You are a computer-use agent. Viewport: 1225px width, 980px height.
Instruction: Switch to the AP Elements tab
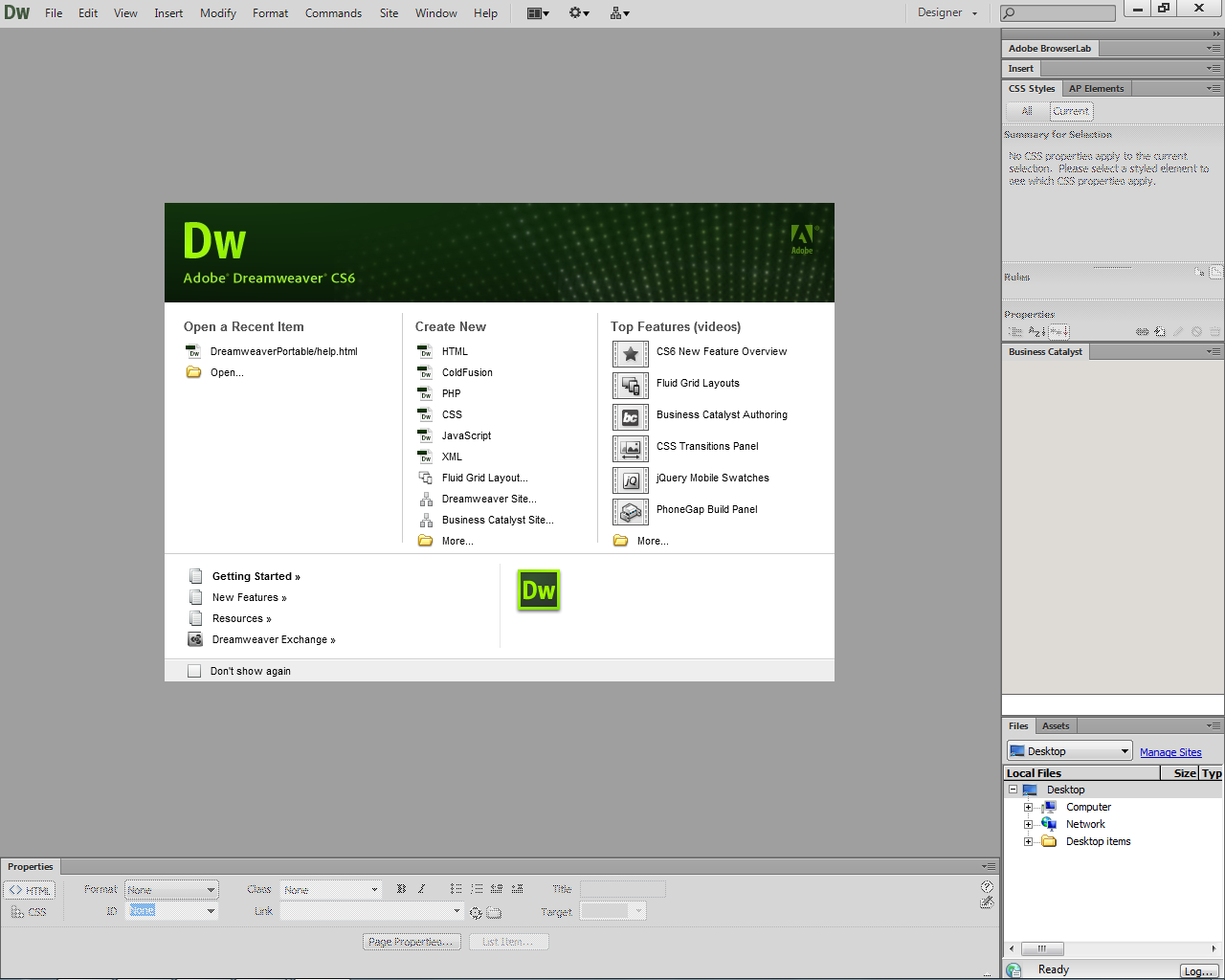click(x=1097, y=88)
